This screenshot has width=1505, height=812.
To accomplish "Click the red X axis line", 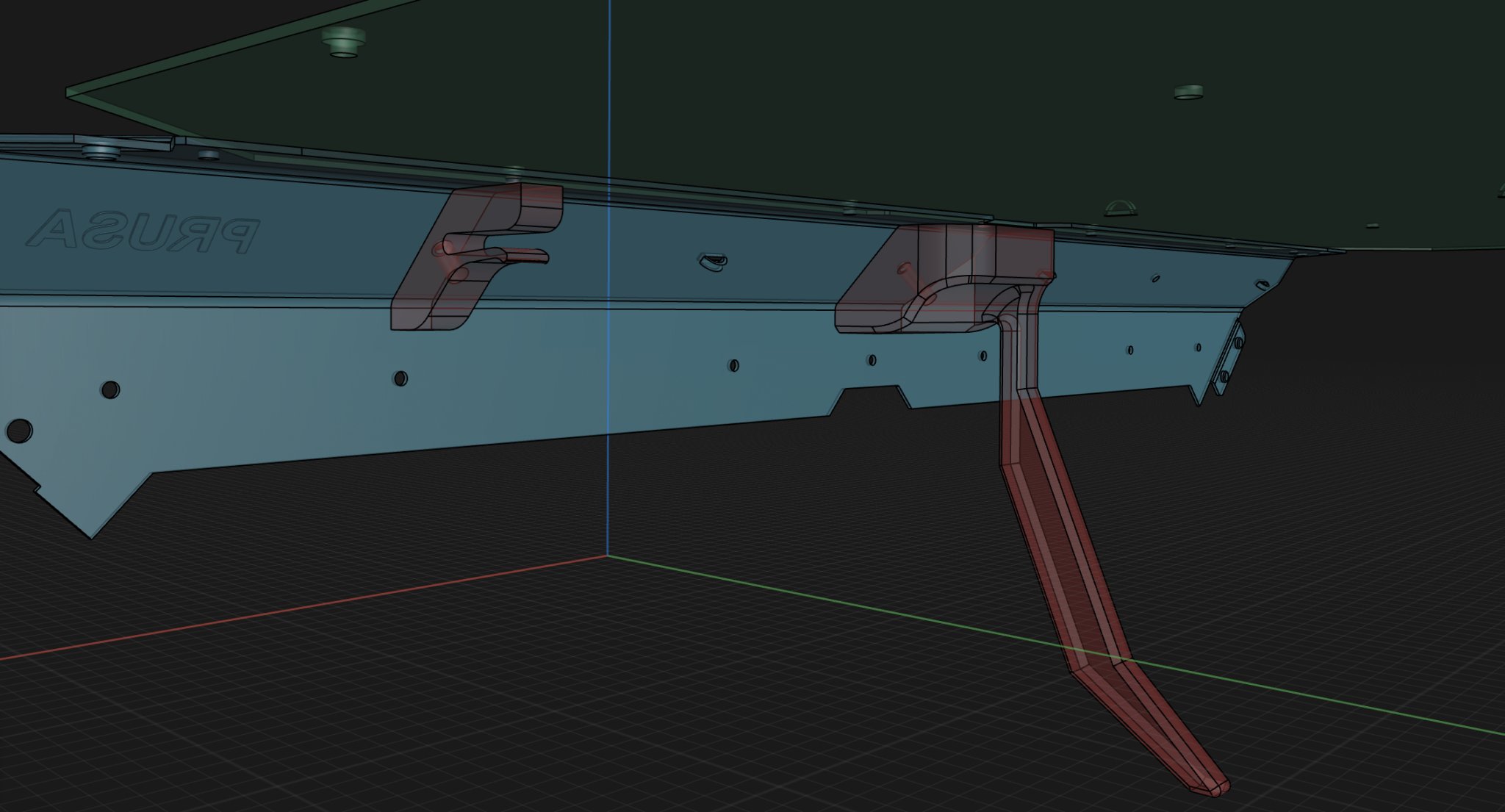I will [x=294, y=610].
